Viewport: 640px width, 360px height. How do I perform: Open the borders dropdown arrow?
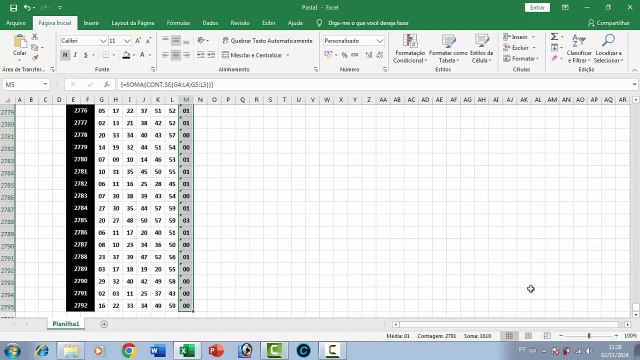(113, 55)
